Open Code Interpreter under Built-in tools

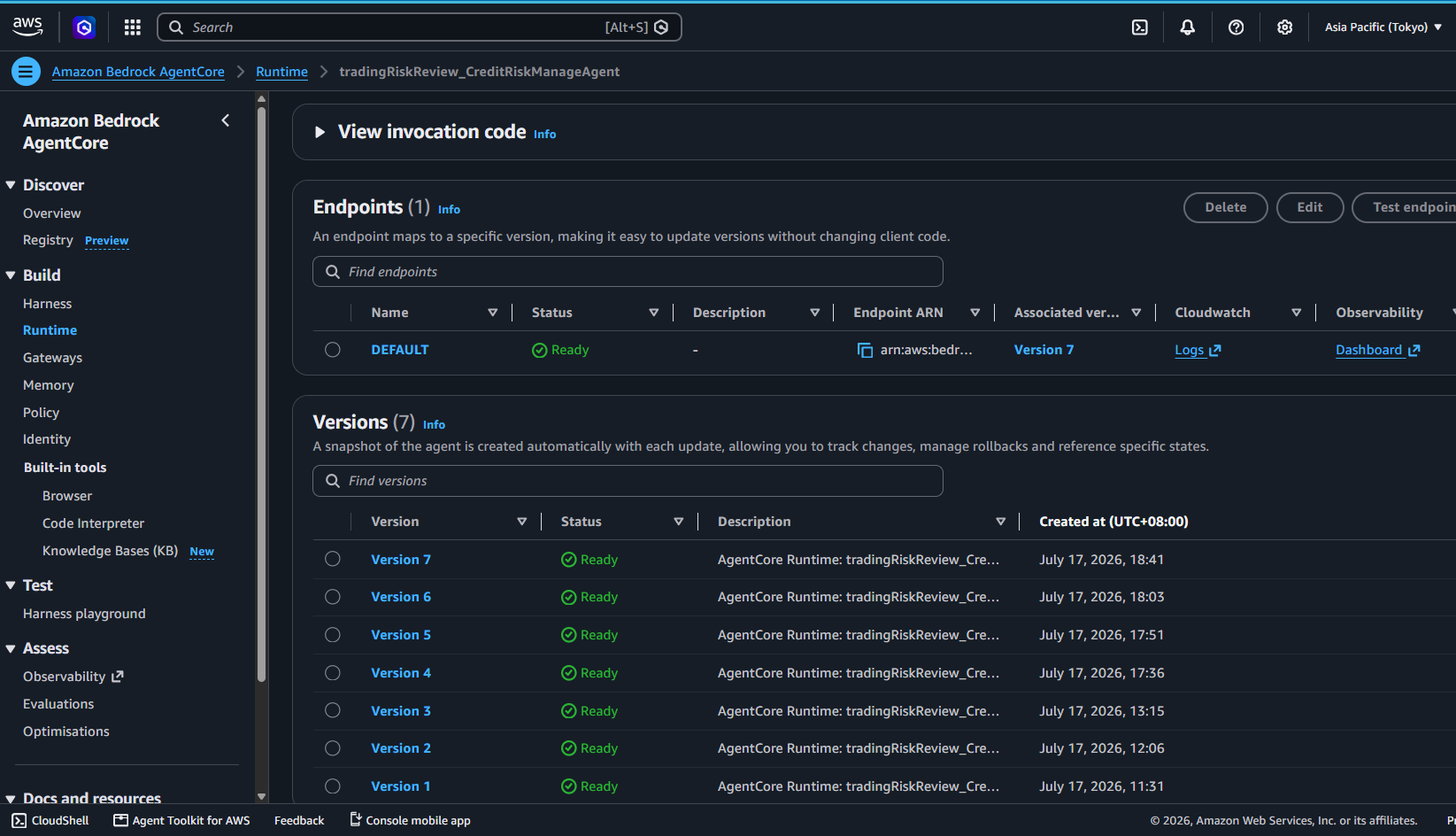pyautogui.click(x=93, y=523)
